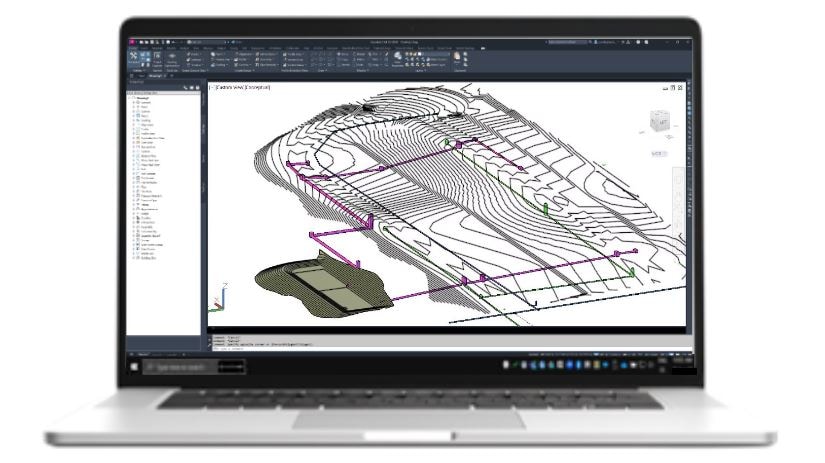825x463 pixels.
Task: Open the Windows Start menu
Action: tap(135, 367)
